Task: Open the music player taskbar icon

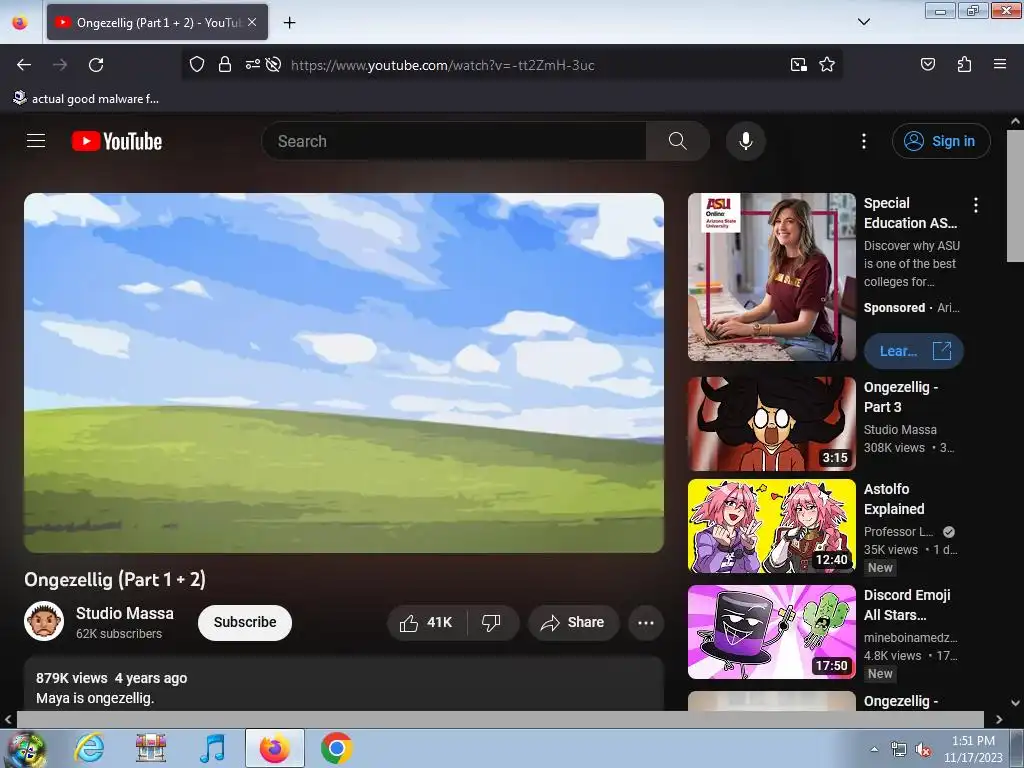Action: [x=212, y=748]
